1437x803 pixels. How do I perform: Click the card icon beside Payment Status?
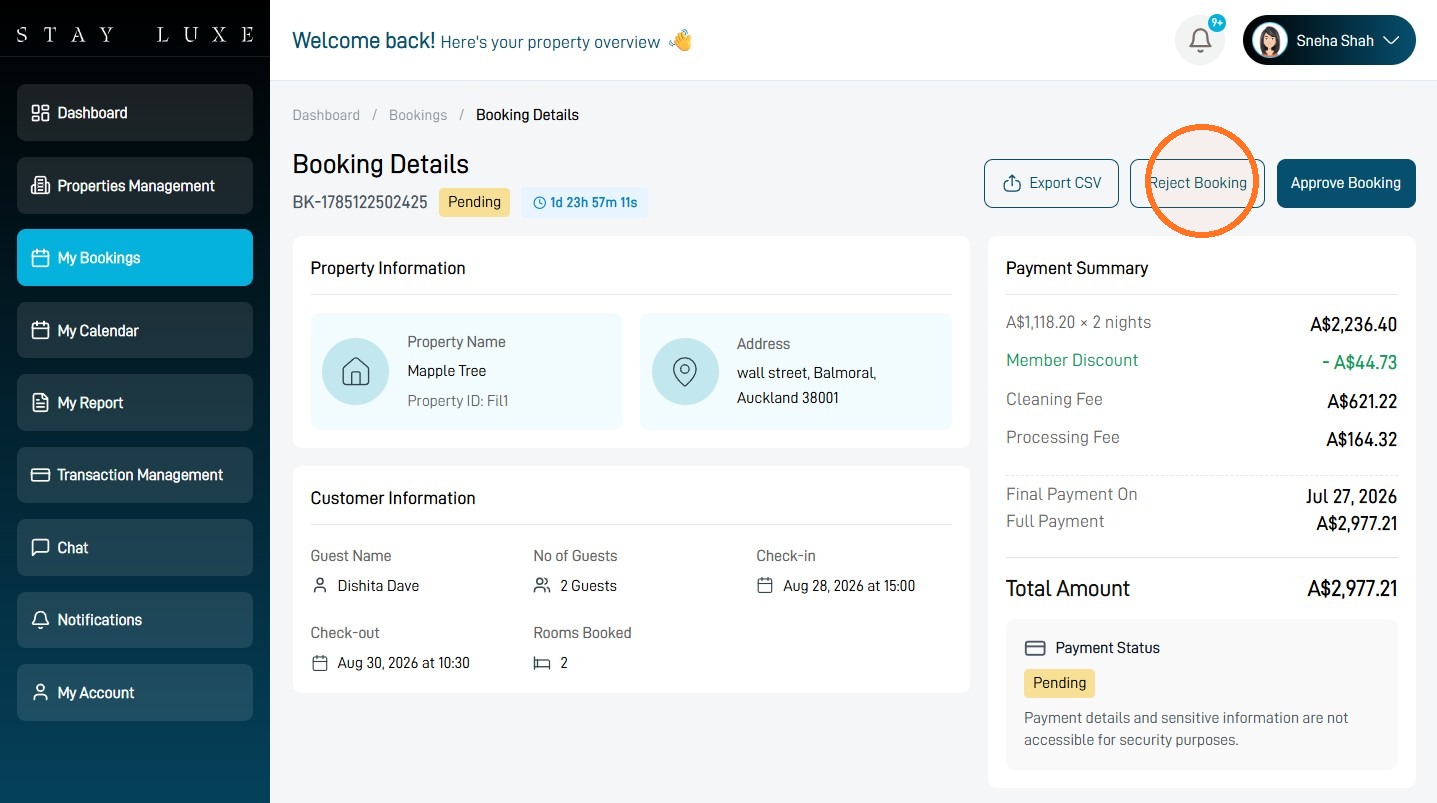[x=1035, y=648]
